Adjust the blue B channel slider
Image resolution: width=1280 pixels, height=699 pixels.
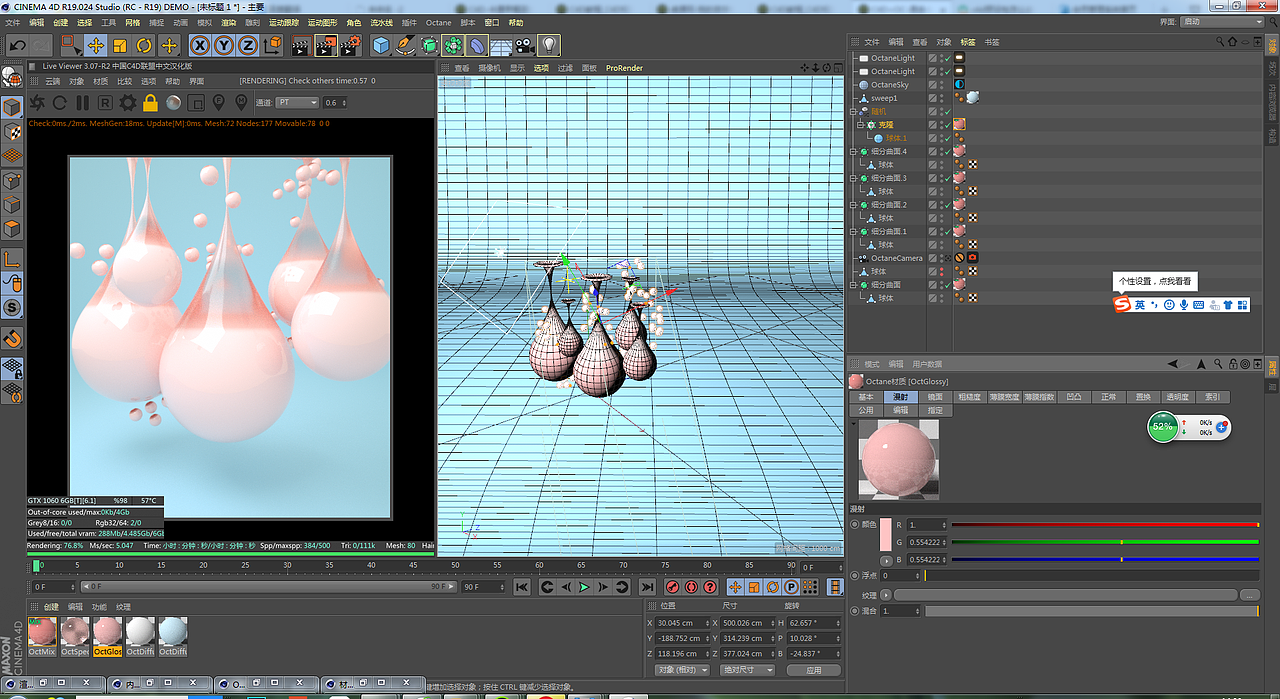coord(1105,560)
